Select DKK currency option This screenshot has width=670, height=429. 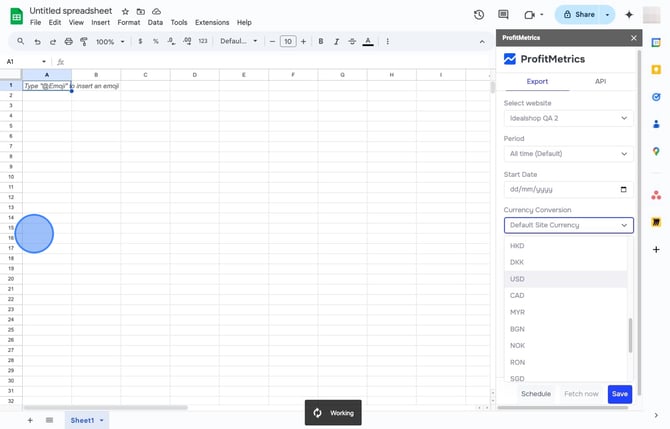(x=566, y=262)
